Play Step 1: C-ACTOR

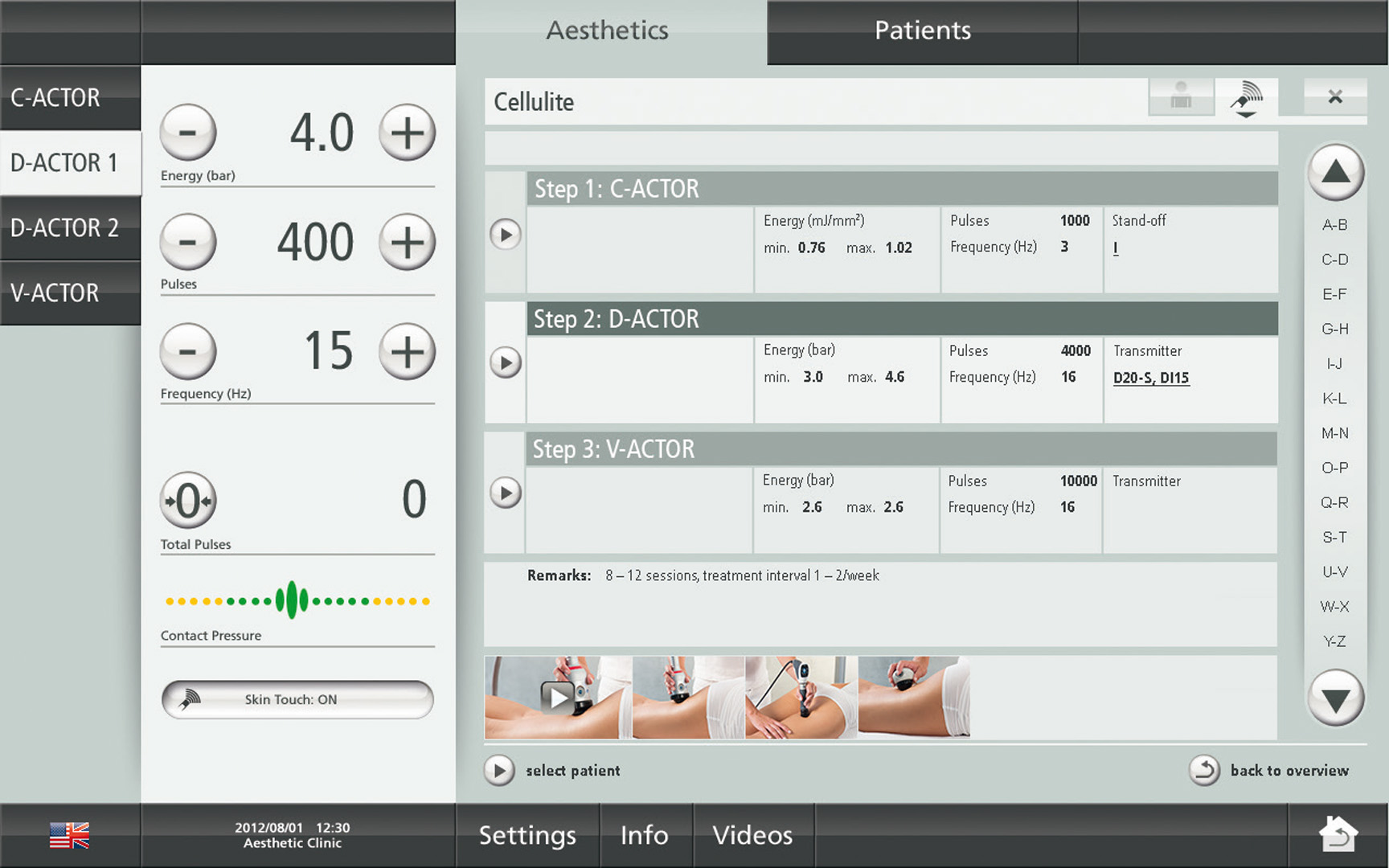506,235
